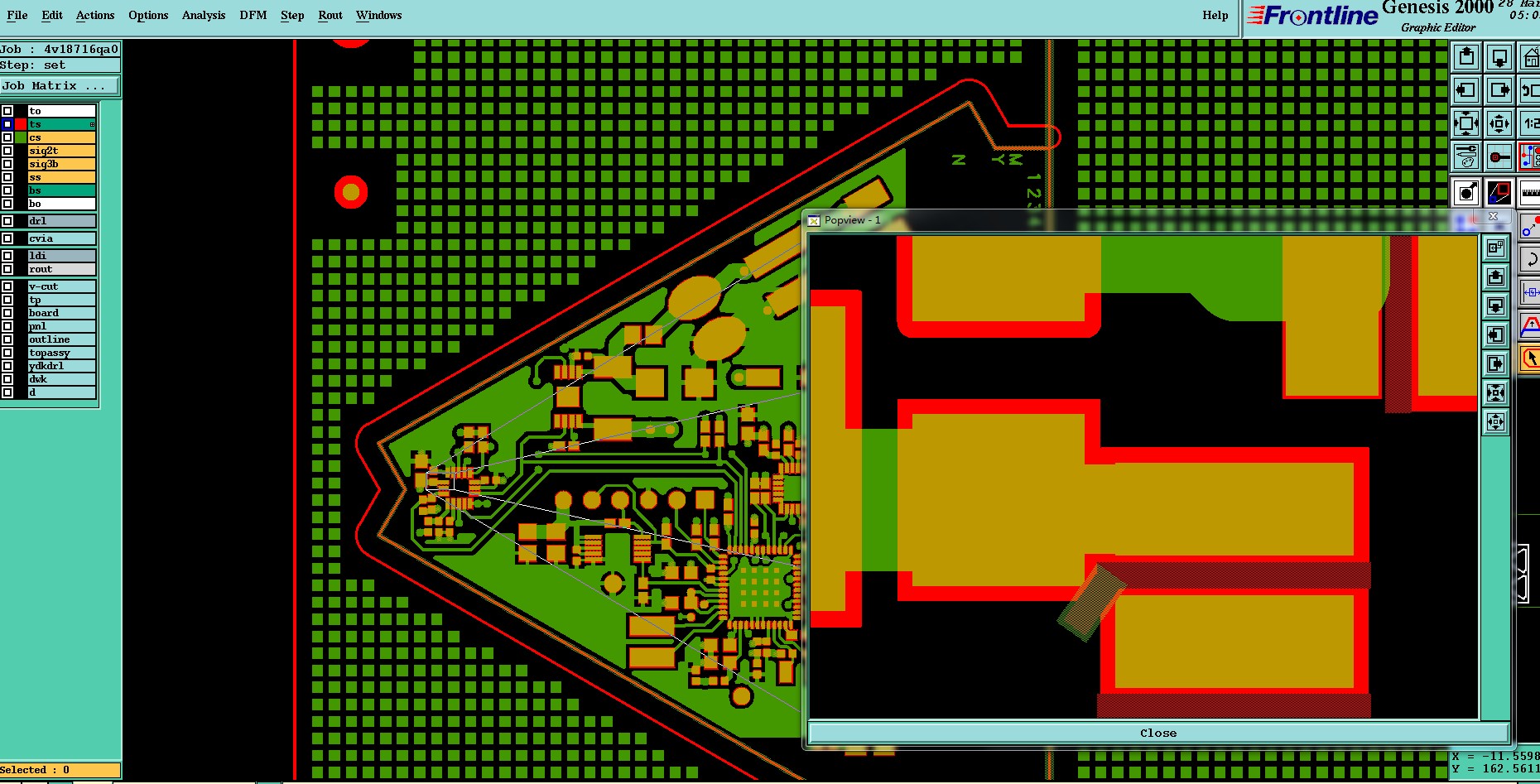Click the Job Matrix ... button
1540x784 pixels.
click(x=60, y=85)
